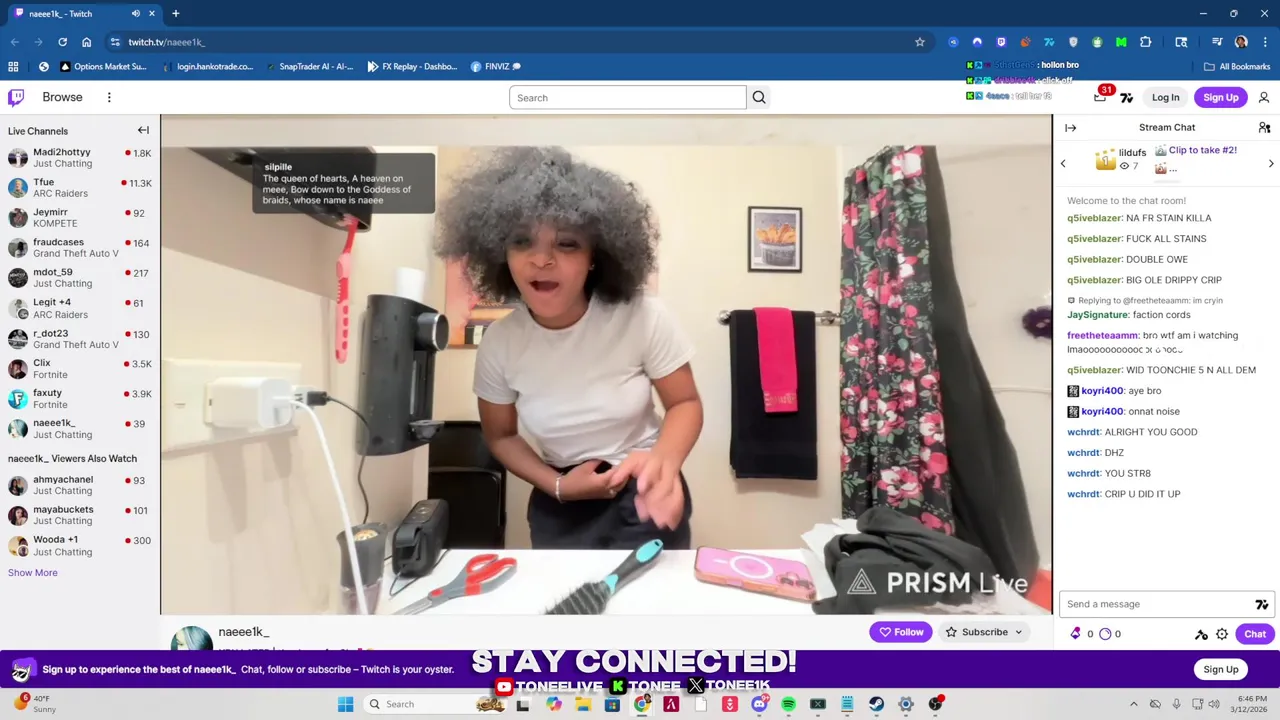This screenshot has height=720, width=1280.
Task: Open Tfue channel in sidebar
Action: pyautogui.click(x=80, y=187)
